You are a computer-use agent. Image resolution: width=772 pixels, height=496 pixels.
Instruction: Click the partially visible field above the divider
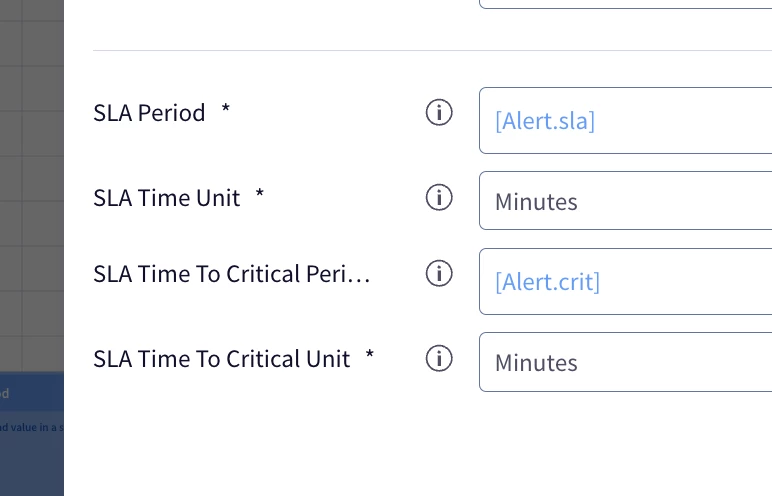625,4
